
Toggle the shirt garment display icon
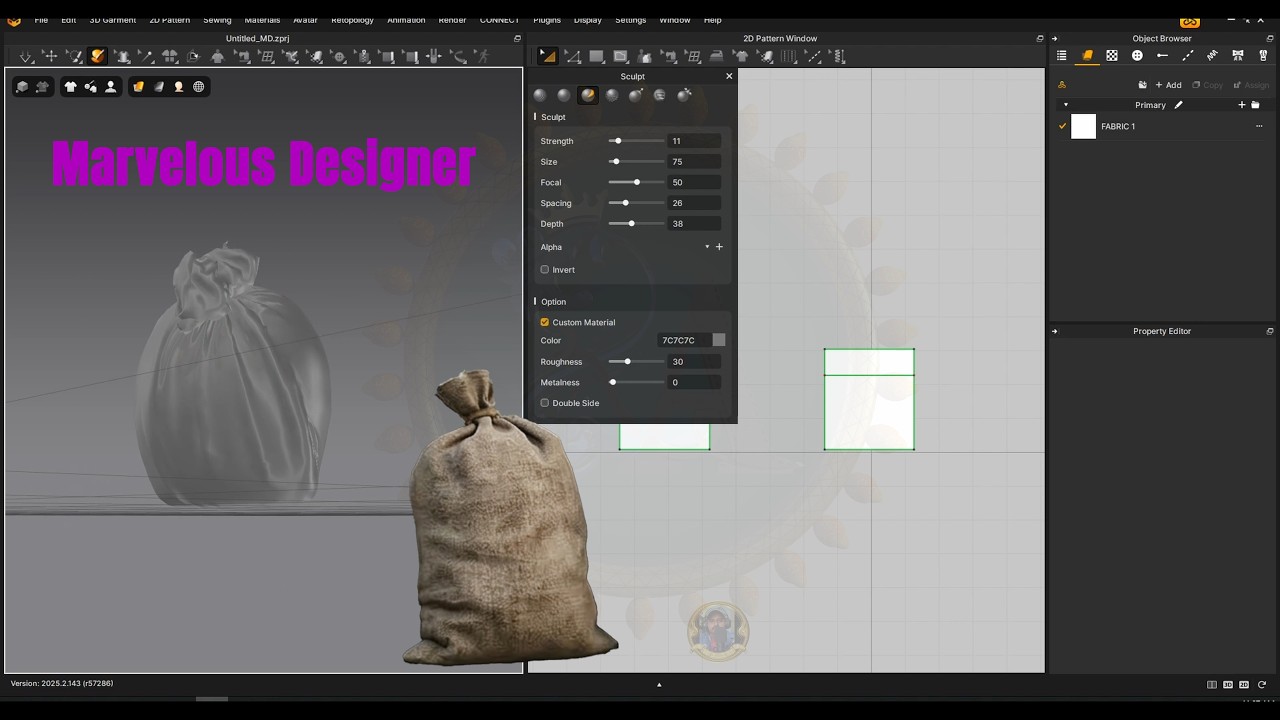[70, 87]
